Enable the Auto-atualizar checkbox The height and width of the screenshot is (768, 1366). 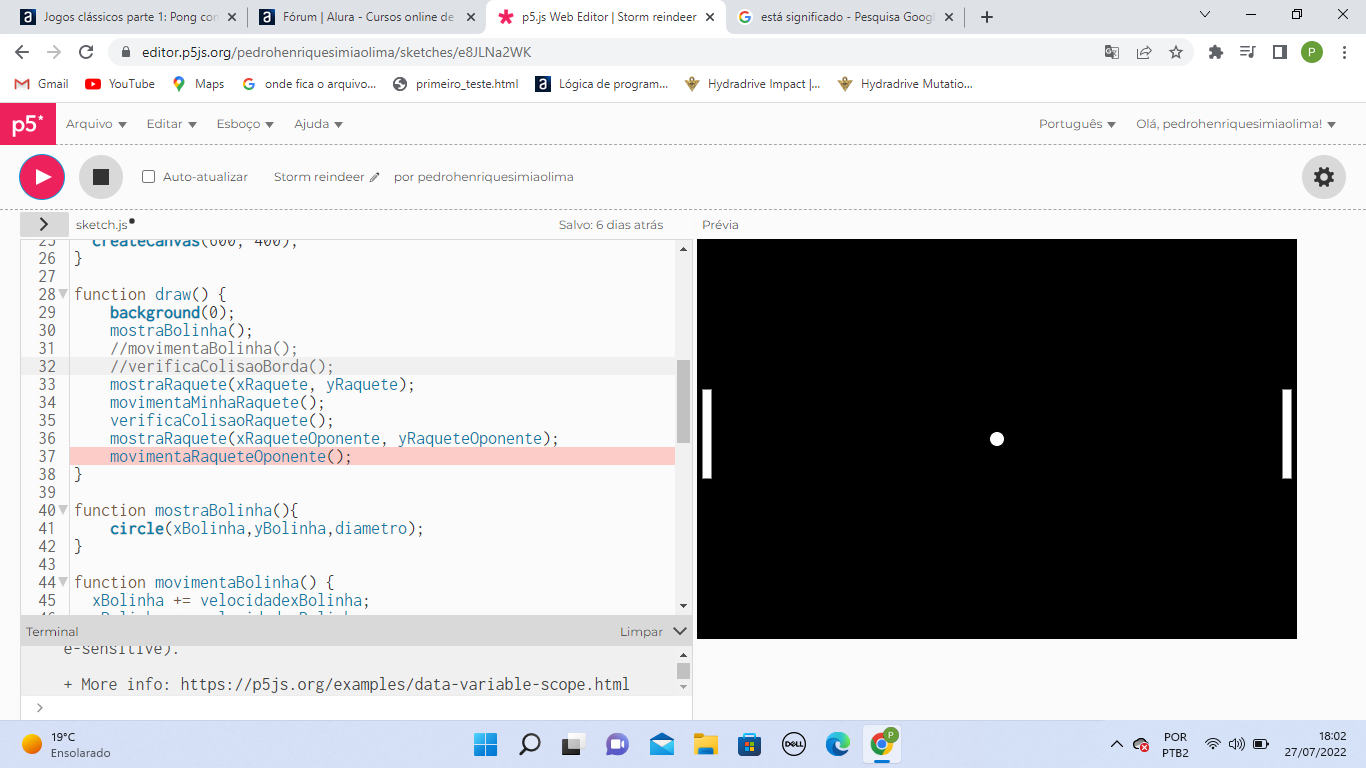(149, 177)
